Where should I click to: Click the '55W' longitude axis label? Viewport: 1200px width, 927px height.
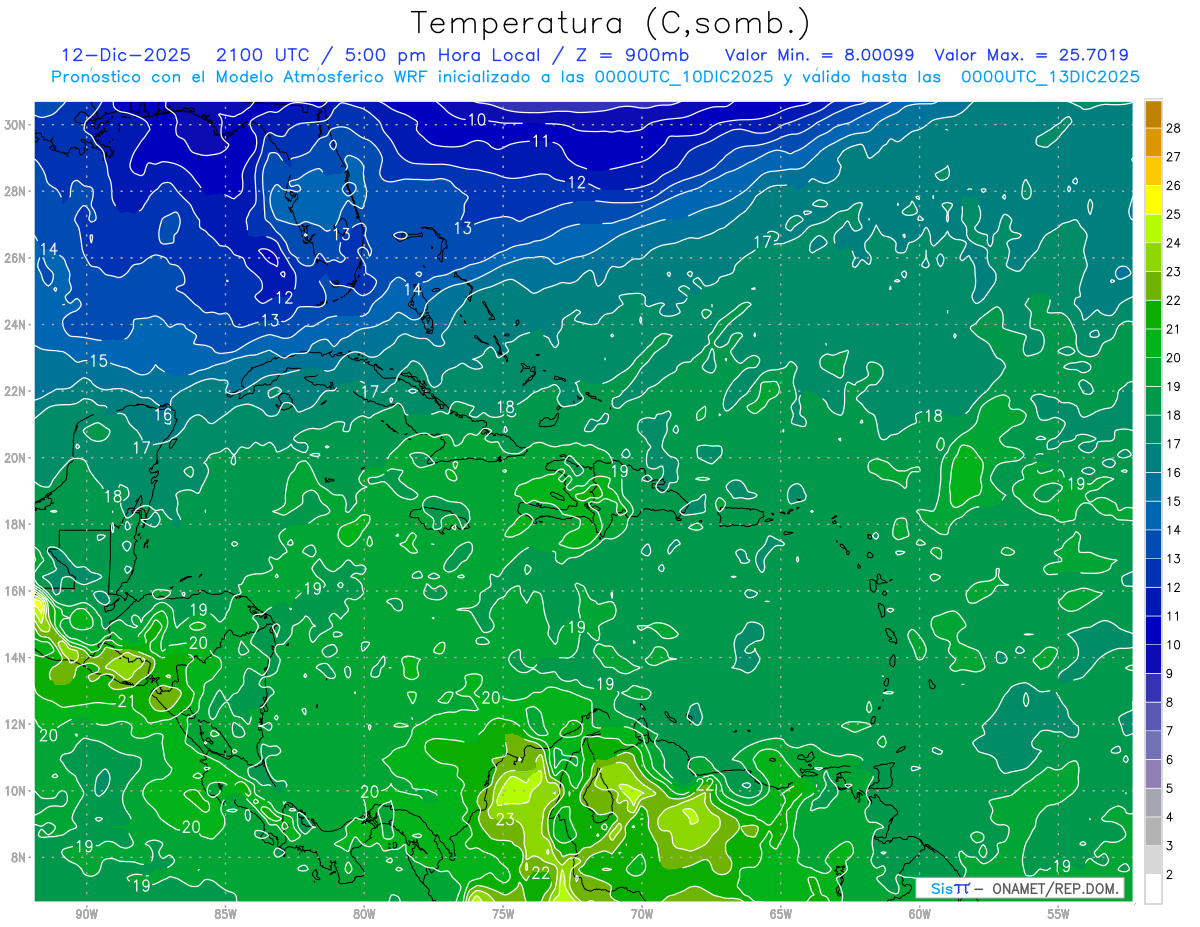coord(1058,914)
